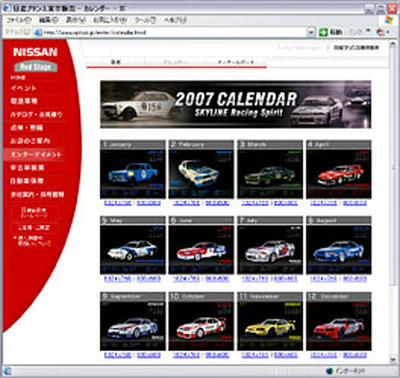The image size is (400, 378).
Task: Click the green Go arrow button
Action: pos(323,32)
